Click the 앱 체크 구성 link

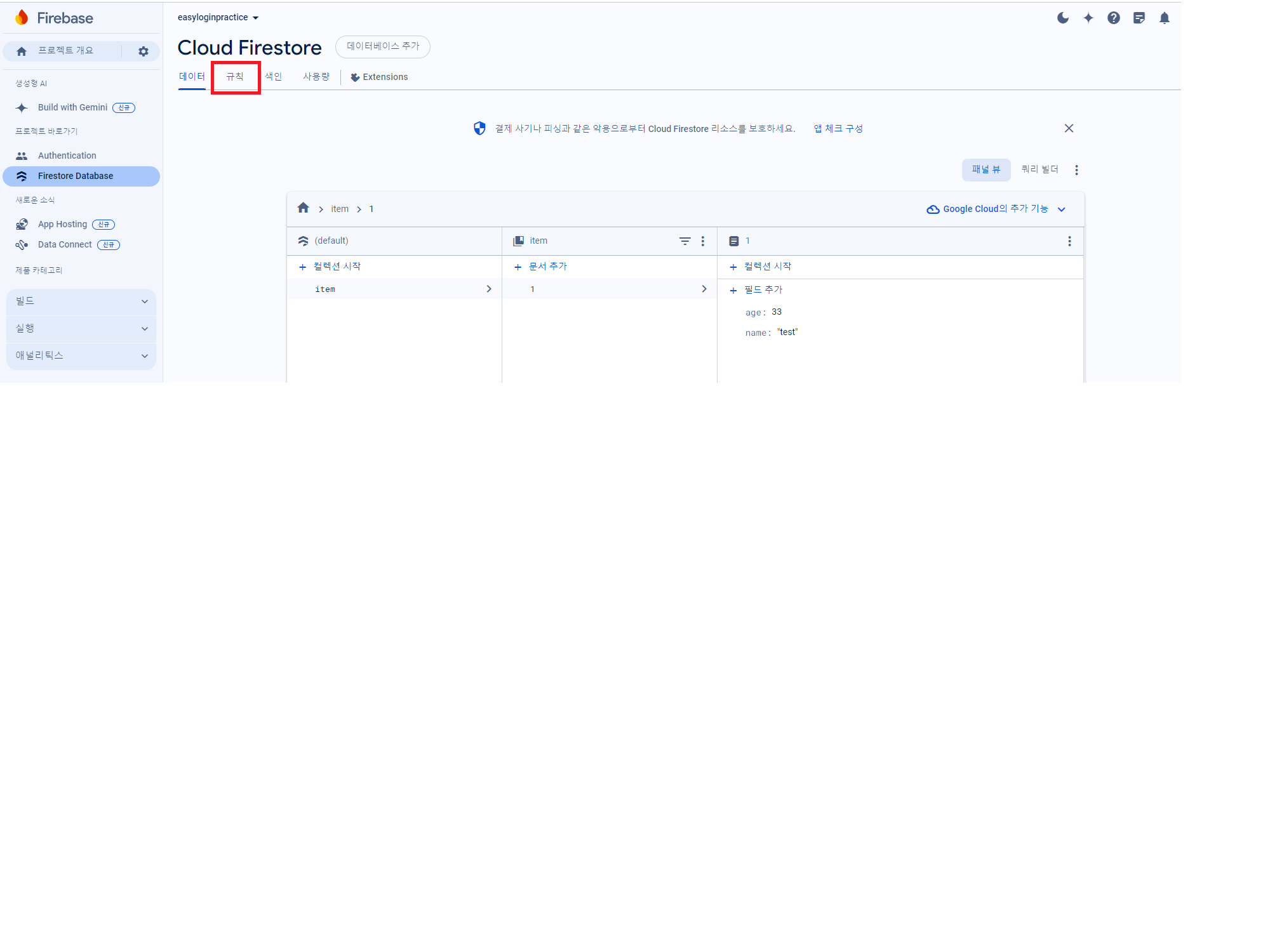pyautogui.click(x=838, y=129)
